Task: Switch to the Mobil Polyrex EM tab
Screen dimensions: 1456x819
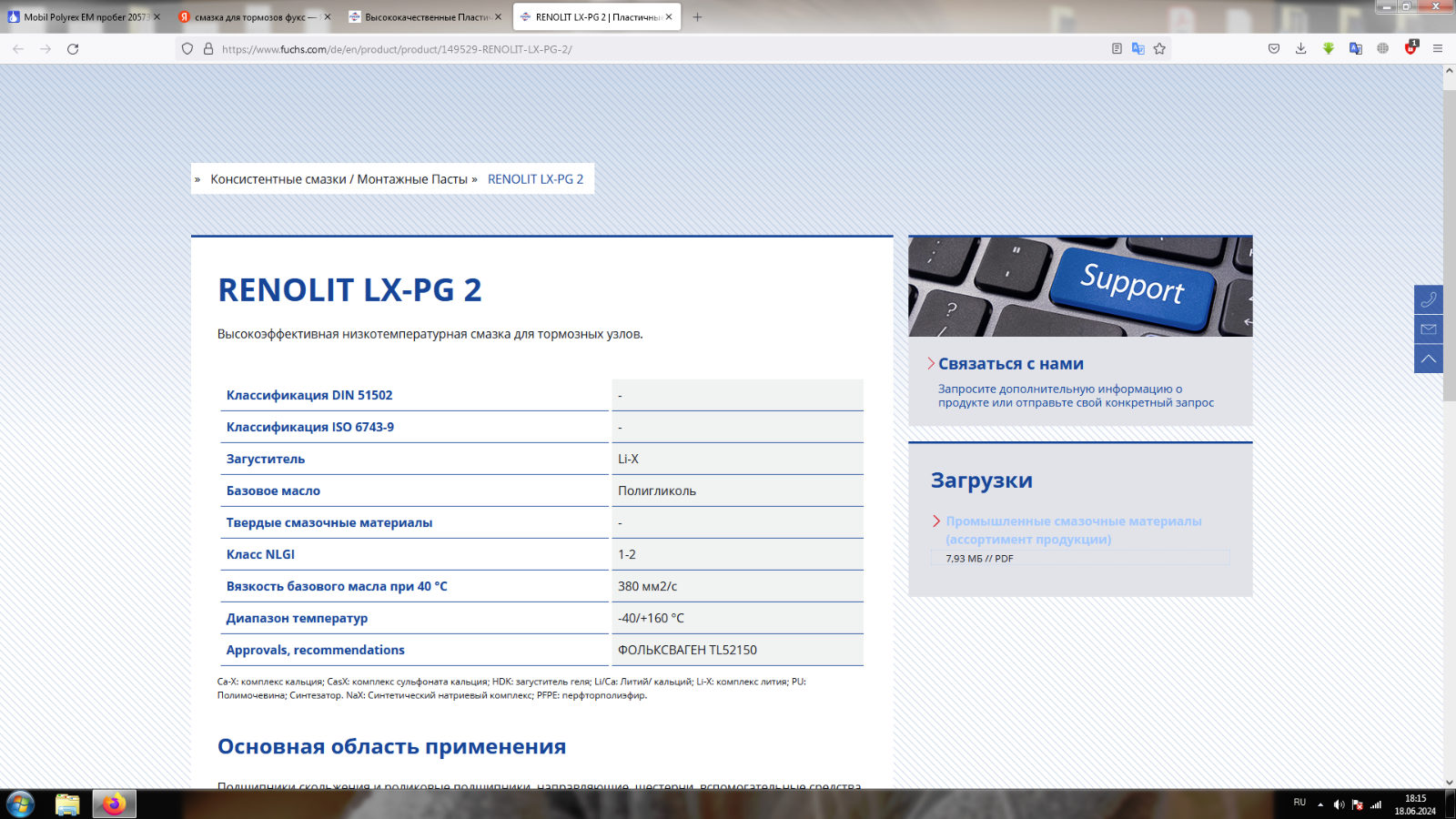Action: [x=85, y=17]
